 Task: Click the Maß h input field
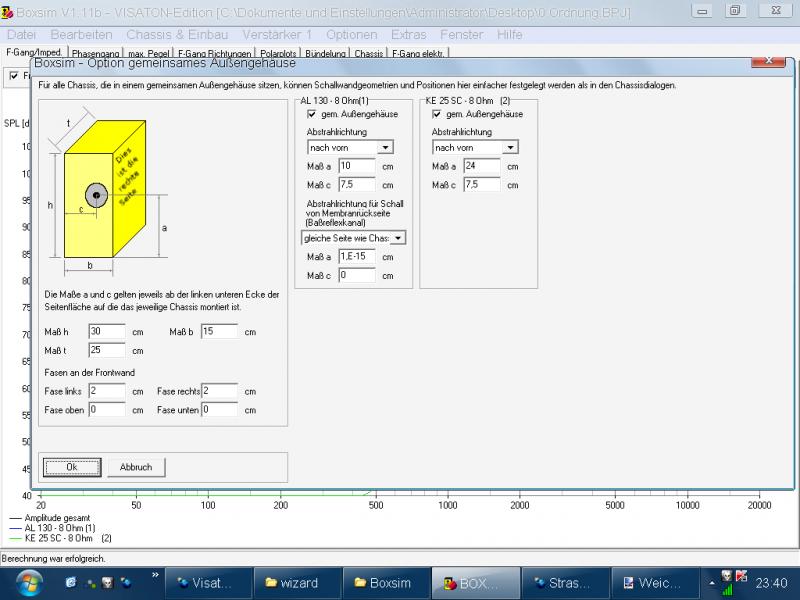(106, 331)
